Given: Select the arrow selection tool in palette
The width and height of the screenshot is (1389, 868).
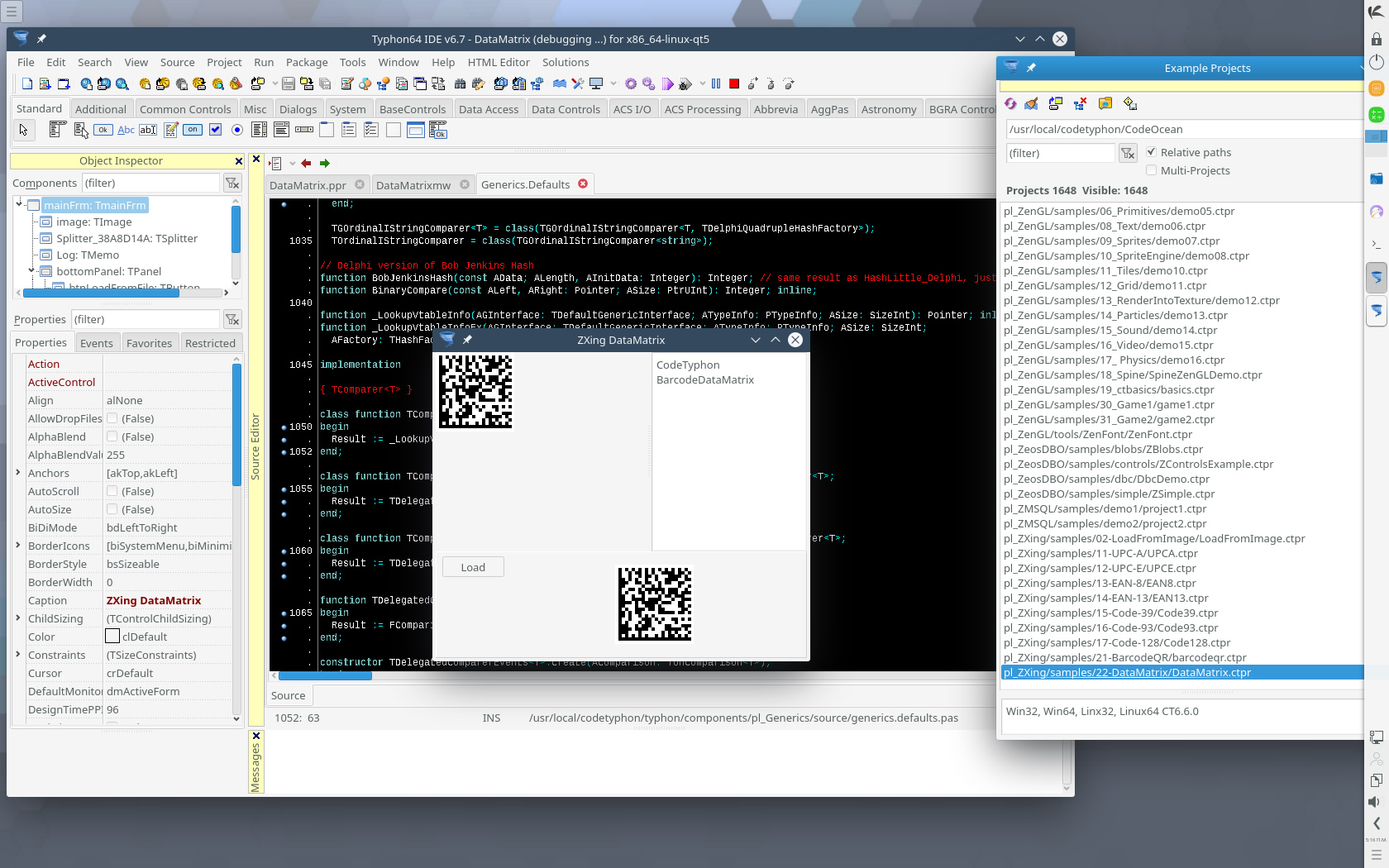Looking at the screenshot, I should click(x=24, y=129).
